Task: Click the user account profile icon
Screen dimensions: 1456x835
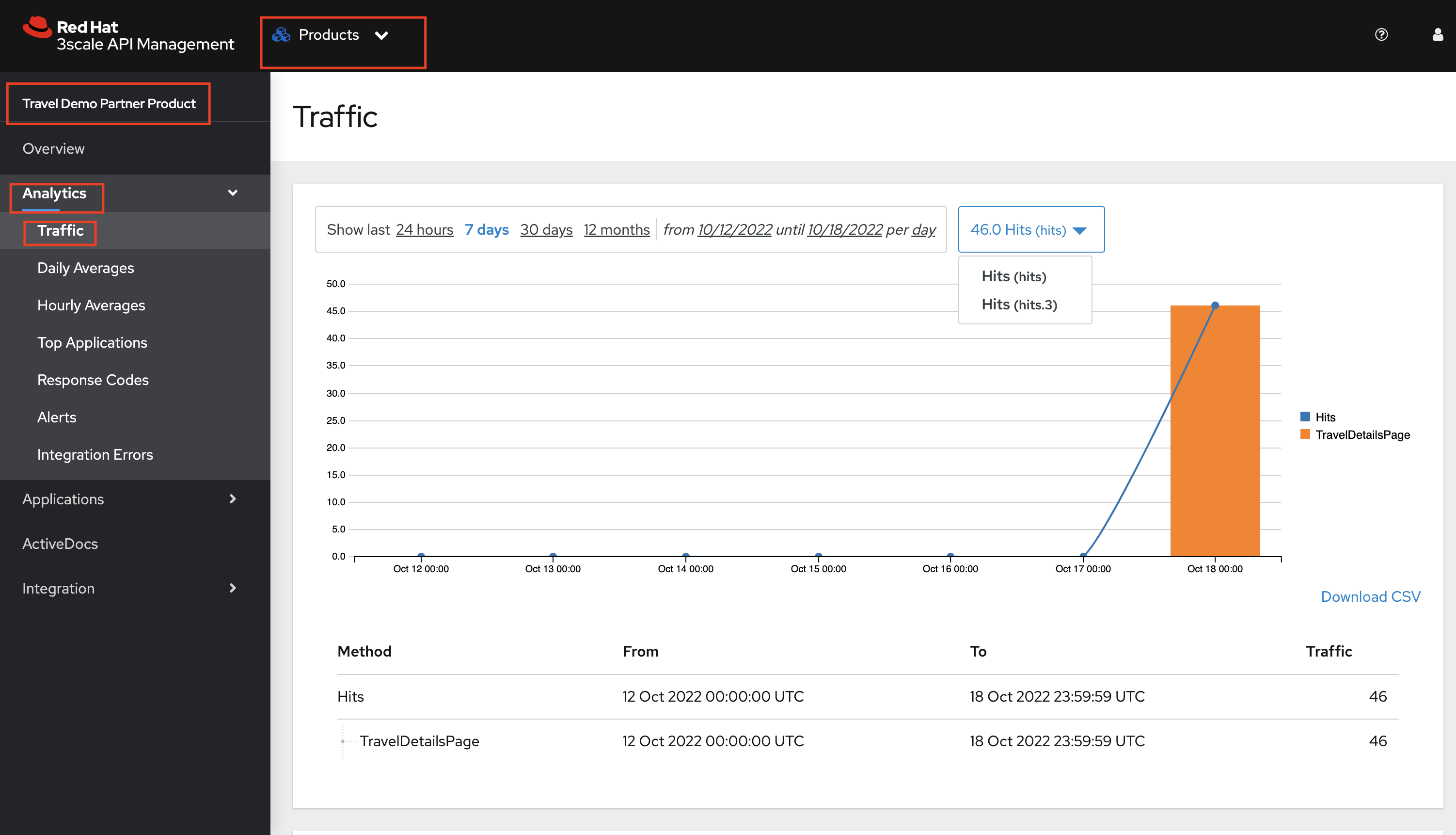Action: pos(1438,35)
